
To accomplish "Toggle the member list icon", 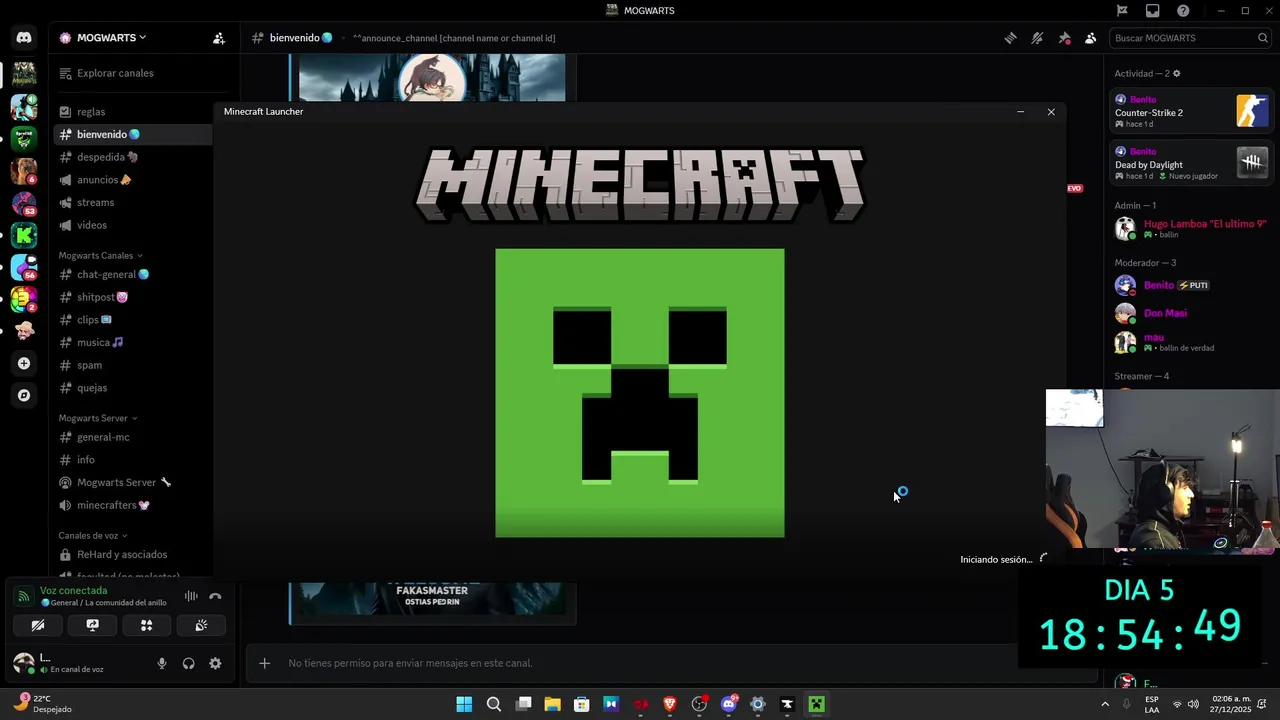I will point(1091,38).
